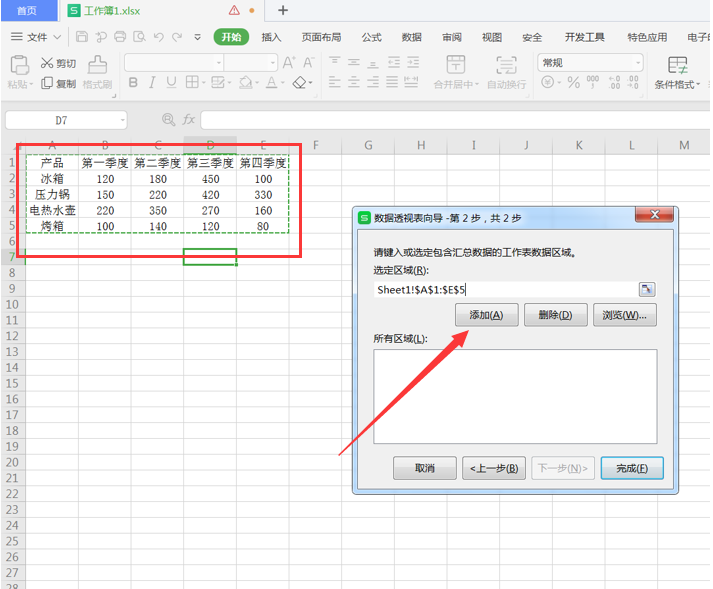Viewport: 713px width, 589px height.
Task: Click the align left icon
Action: pyautogui.click(x=335, y=82)
